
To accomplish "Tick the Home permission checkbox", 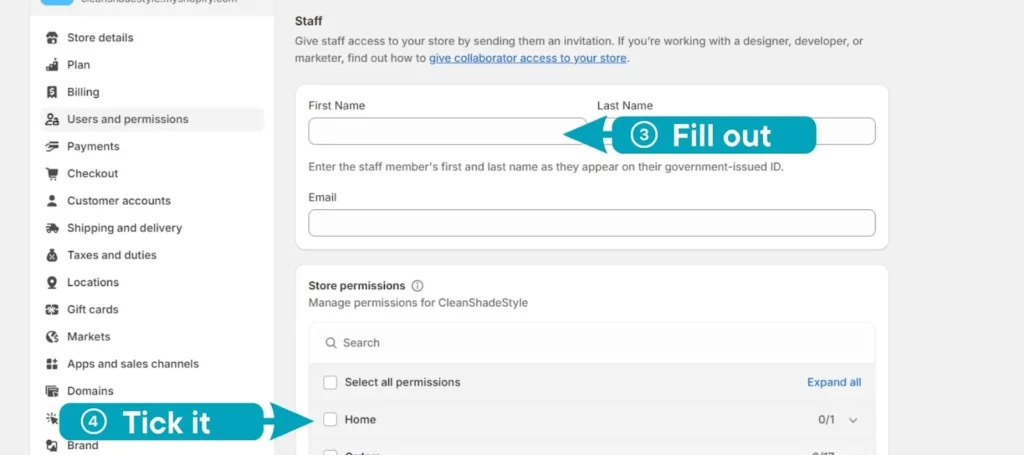I will 330,420.
